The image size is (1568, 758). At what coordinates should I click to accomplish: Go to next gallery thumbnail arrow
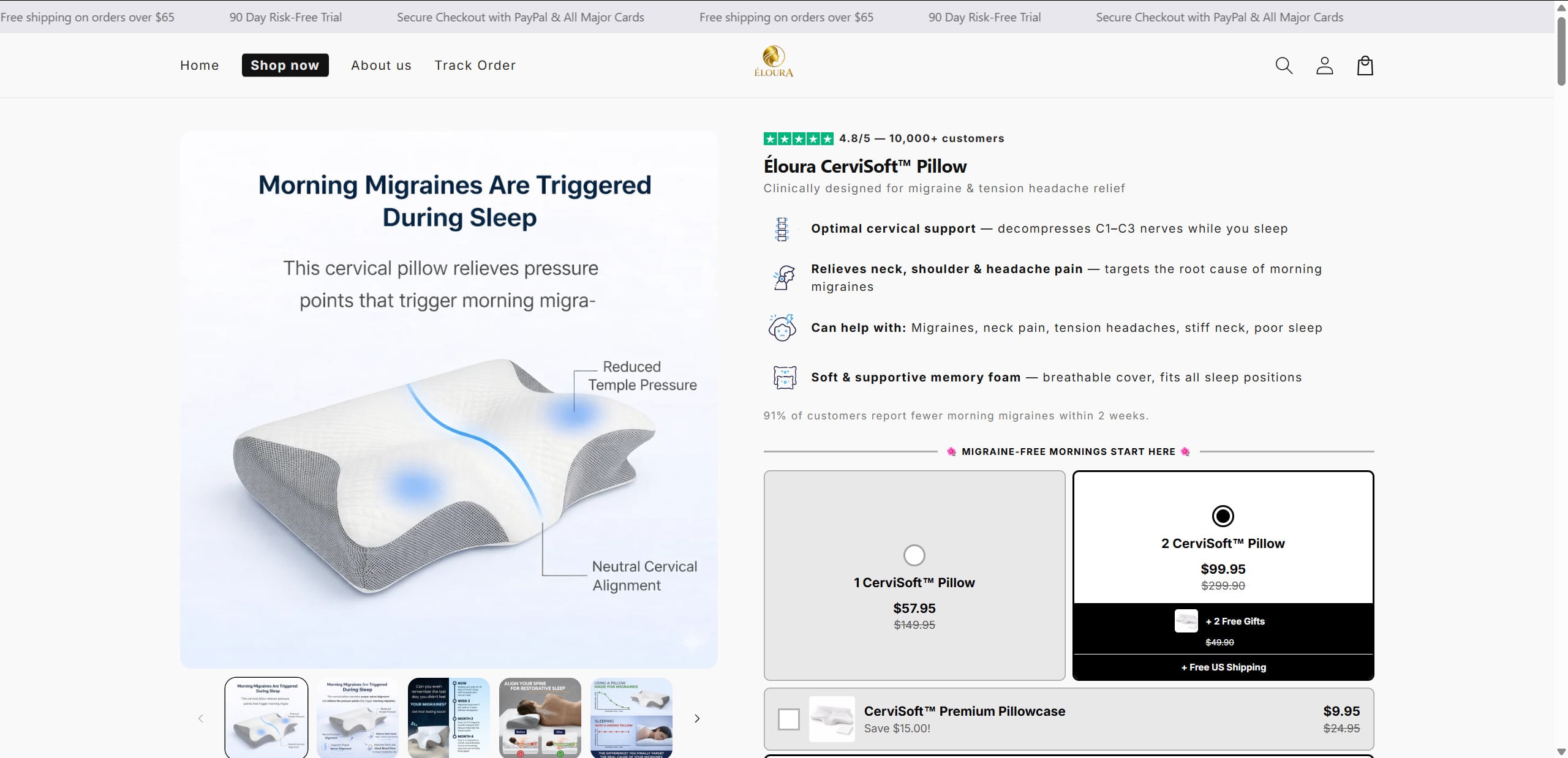click(696, 718)
